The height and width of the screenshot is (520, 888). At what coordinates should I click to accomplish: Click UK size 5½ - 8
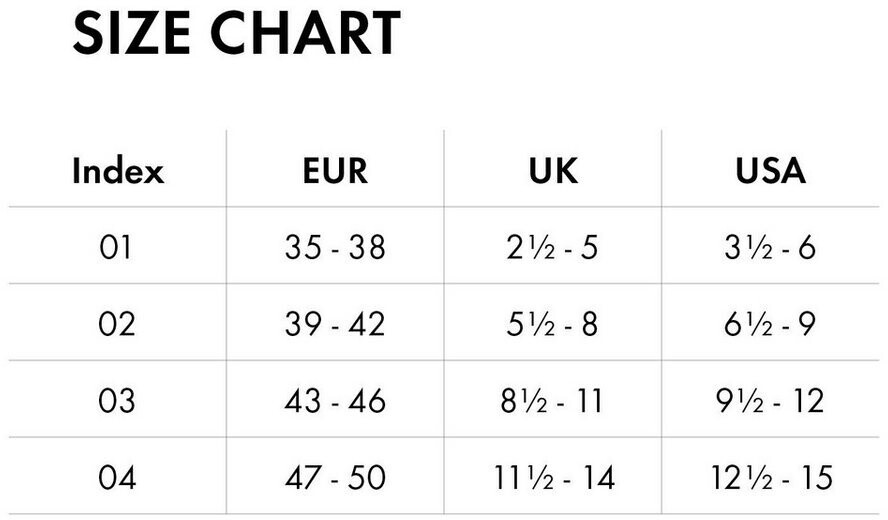(552, 324)
